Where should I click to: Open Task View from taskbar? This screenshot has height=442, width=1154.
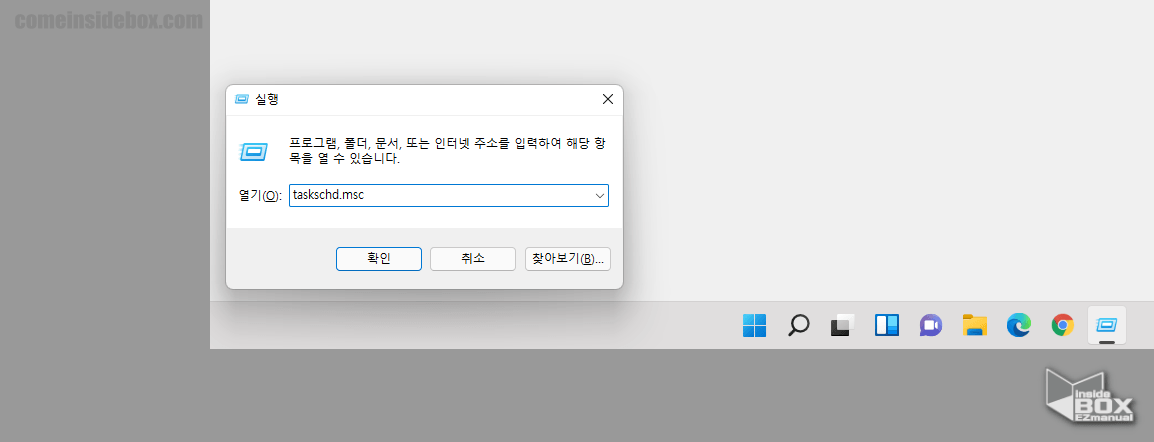[842, 325]
